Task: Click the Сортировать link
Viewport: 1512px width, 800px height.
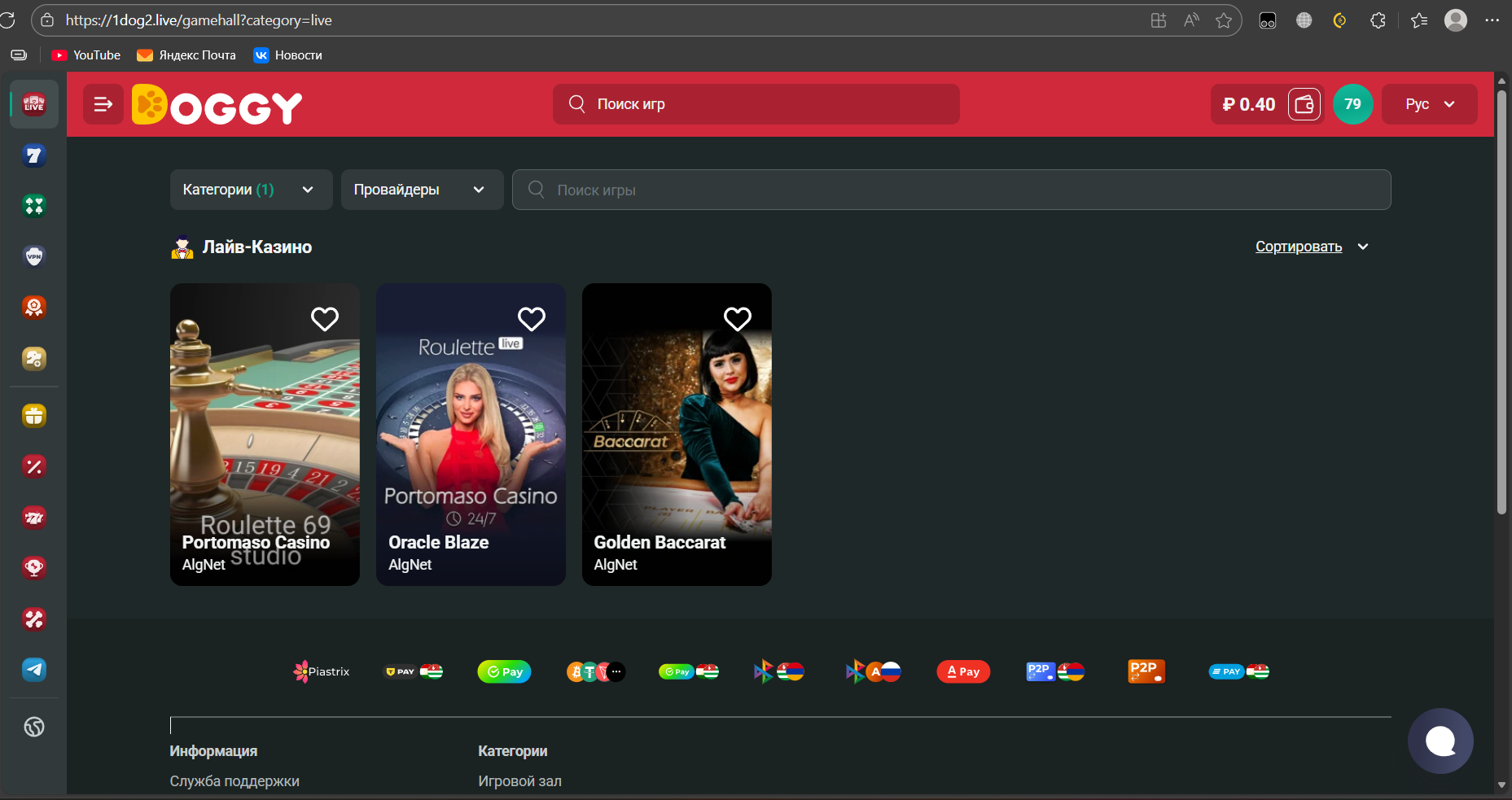Action: click(1298, 247)
